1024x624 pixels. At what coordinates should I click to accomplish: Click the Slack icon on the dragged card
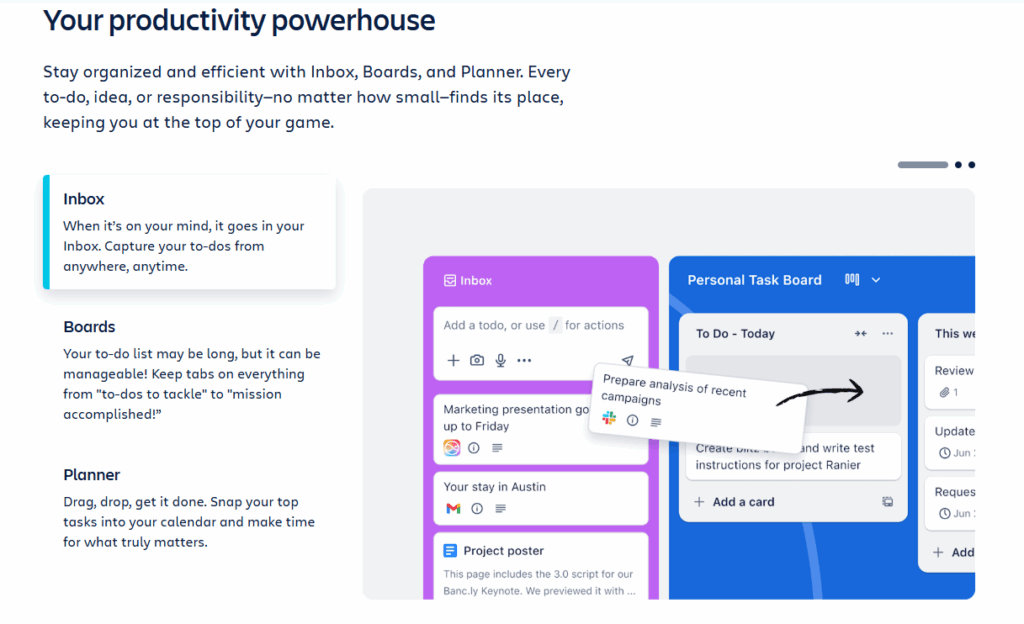point(609,419)
